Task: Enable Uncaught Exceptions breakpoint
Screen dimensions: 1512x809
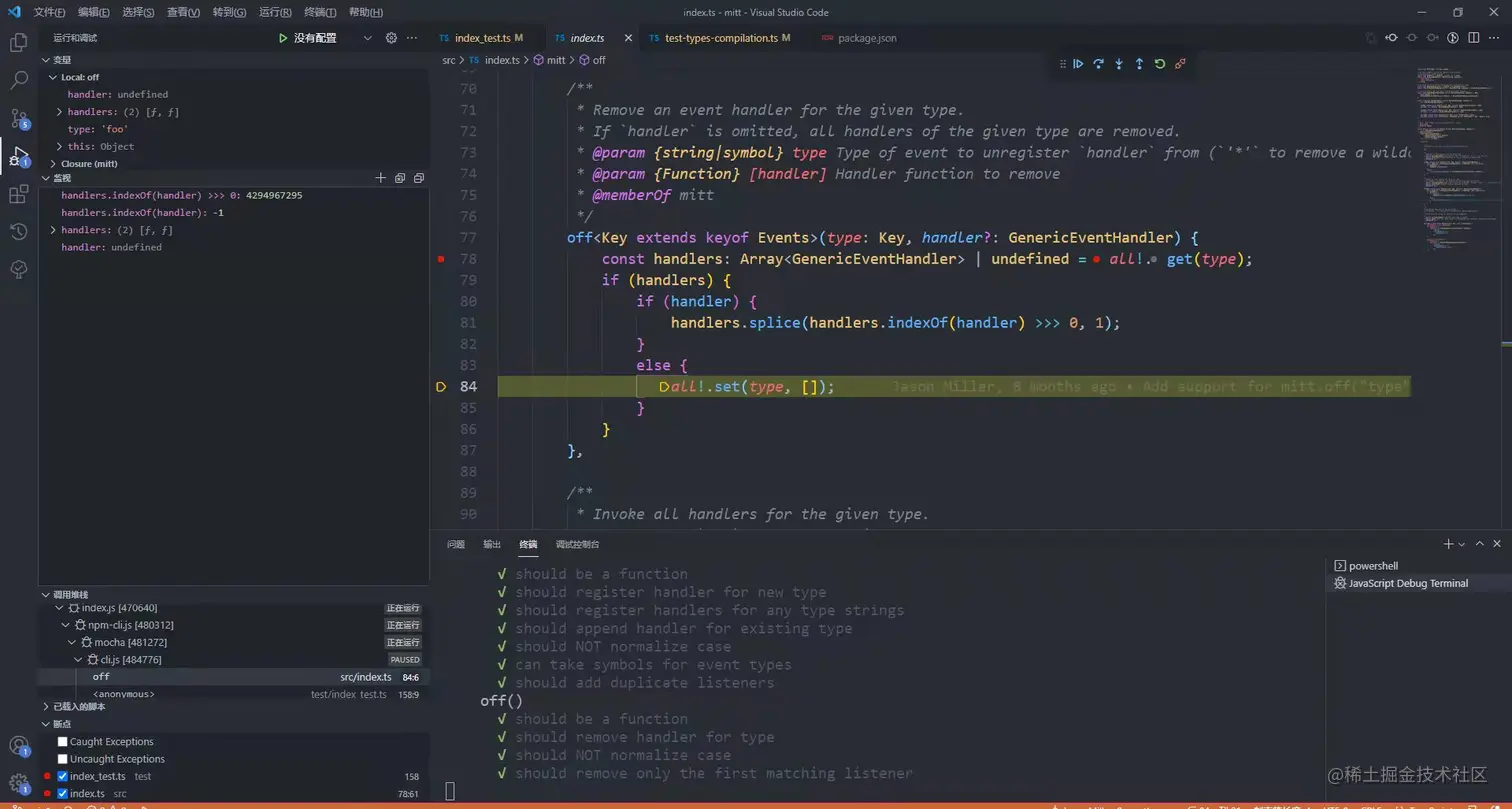Action: [63, 759]
